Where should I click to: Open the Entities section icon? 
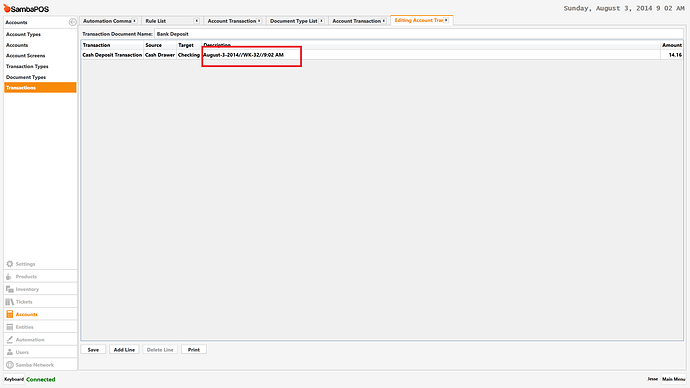10,327
